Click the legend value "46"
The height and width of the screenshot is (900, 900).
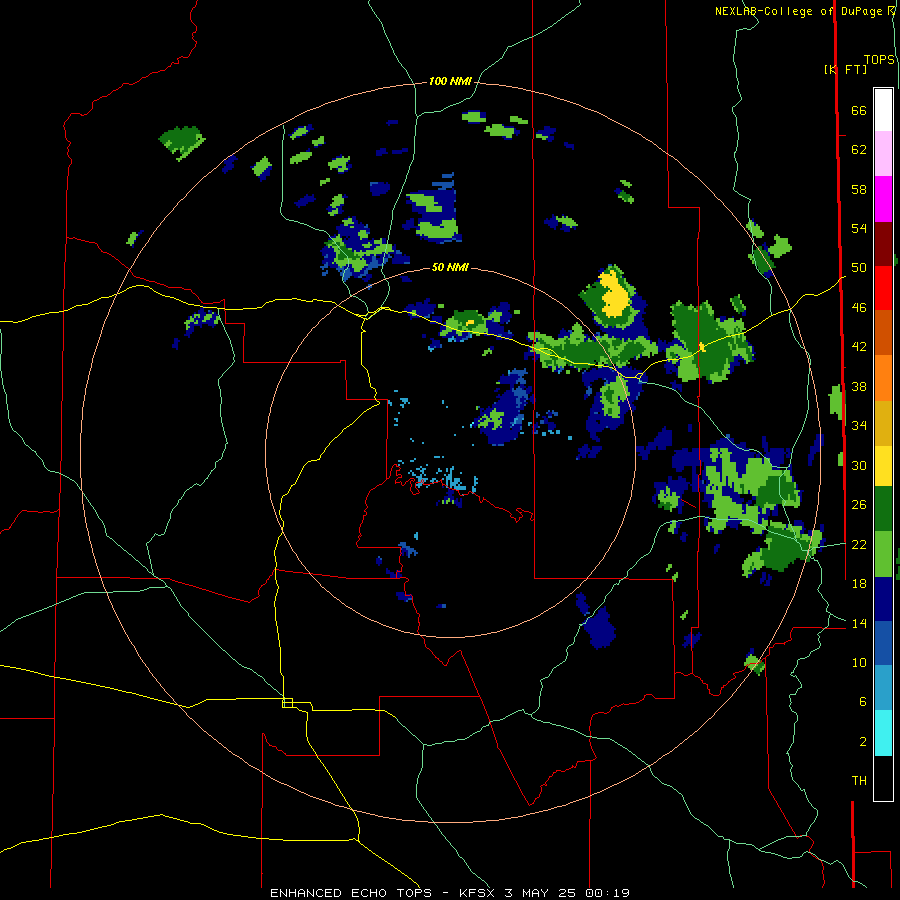859,308
